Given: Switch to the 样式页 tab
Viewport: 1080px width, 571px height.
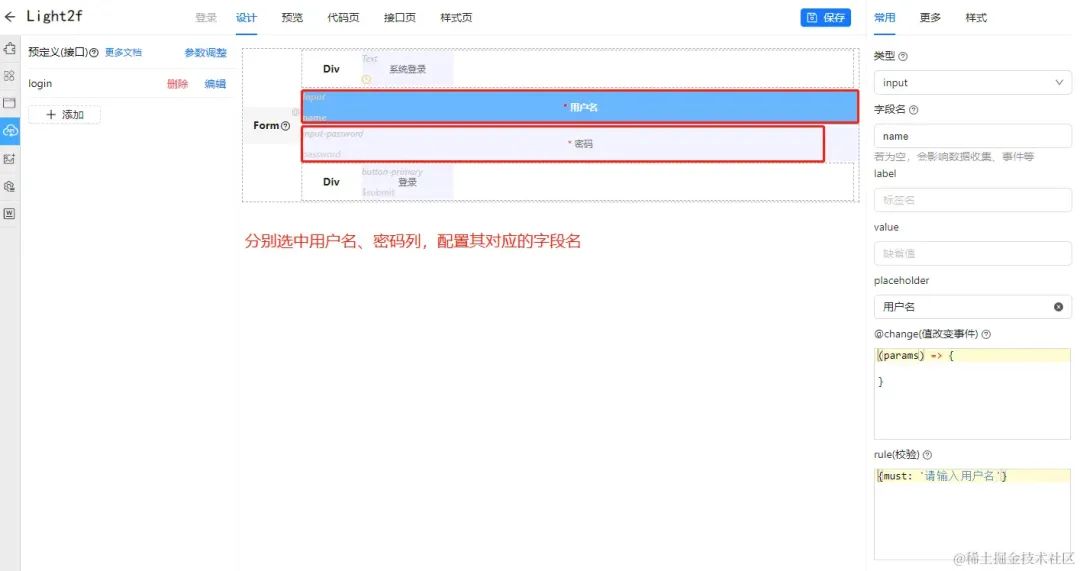Looking at the screenshot, I should click(x=456, y=18).
